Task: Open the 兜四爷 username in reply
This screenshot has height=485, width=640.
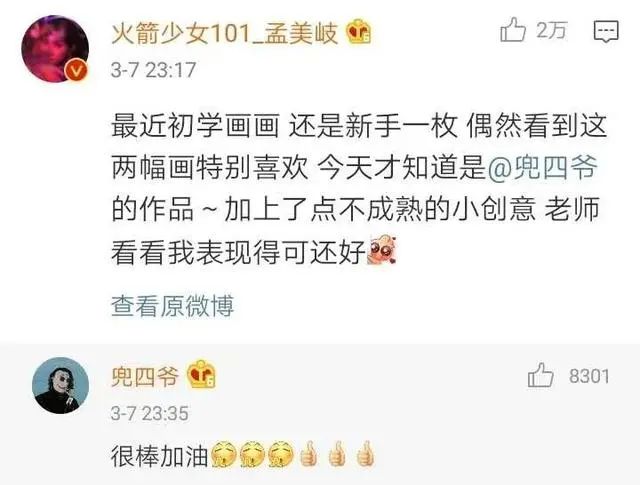Action: (x=145, y=376)
